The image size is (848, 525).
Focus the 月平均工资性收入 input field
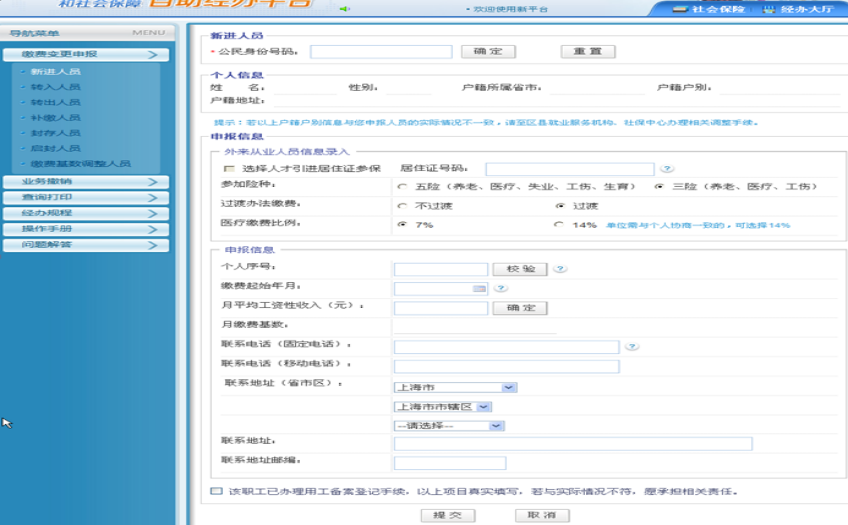click(x=441, y=308)
